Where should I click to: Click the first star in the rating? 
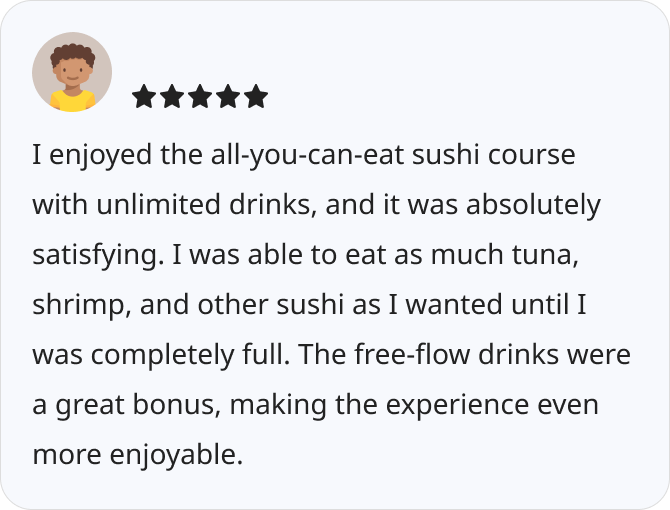(x=144, y=97)
